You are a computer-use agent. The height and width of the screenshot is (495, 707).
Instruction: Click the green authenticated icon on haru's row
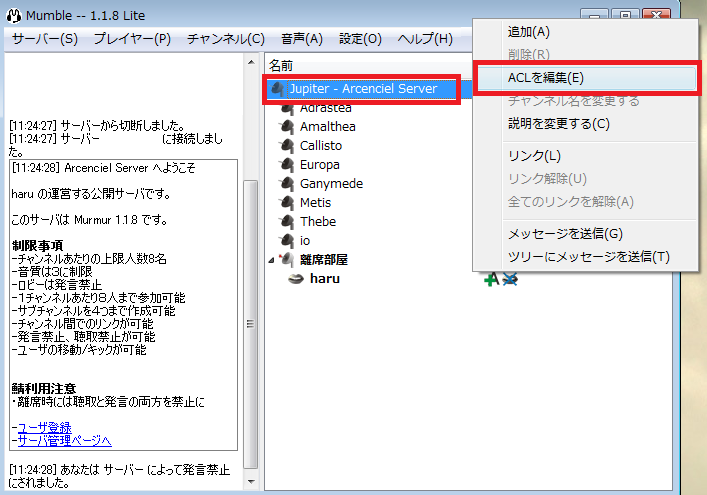[x=491, y=279]
